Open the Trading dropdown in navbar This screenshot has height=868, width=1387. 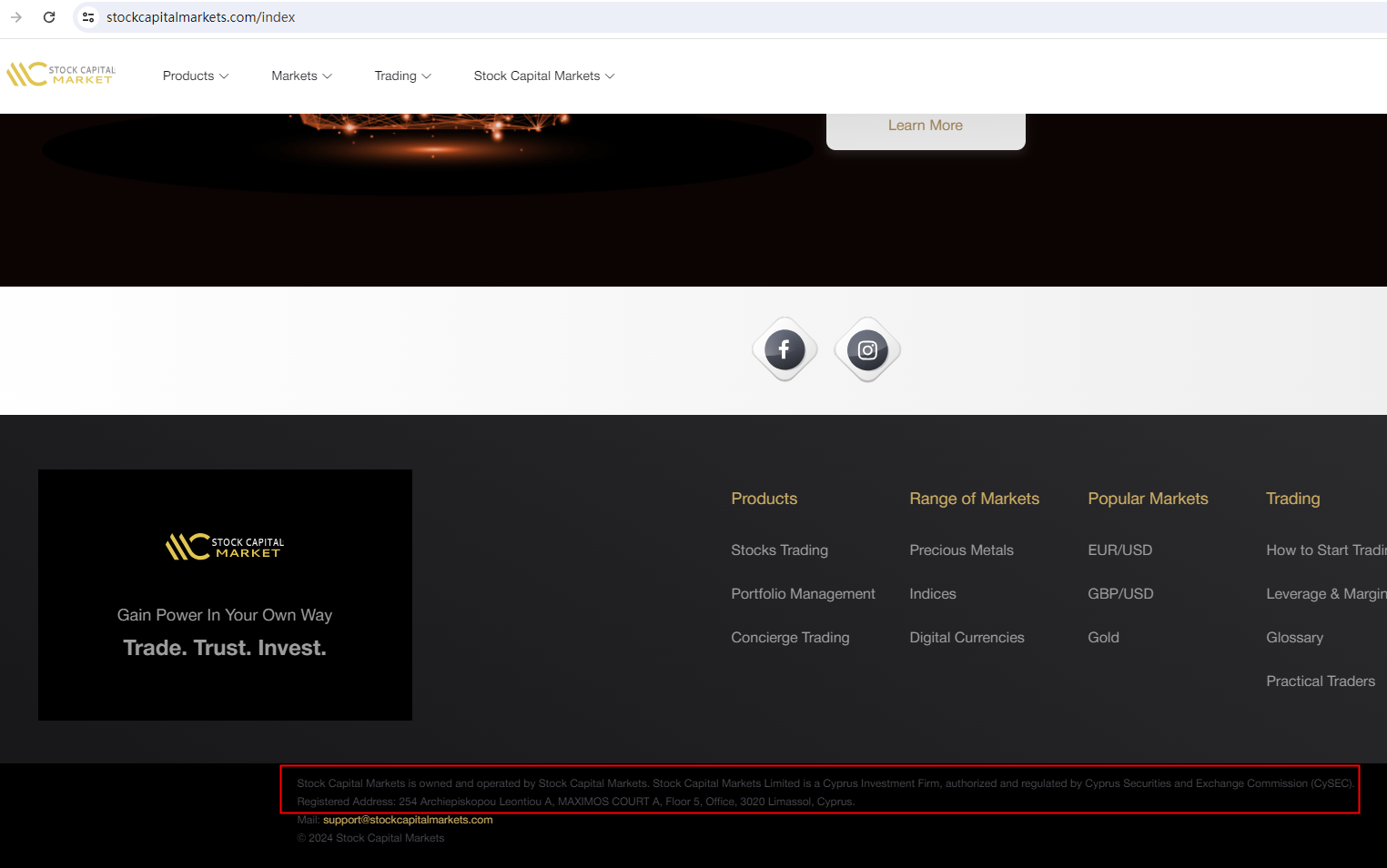[x=402, y=76]
